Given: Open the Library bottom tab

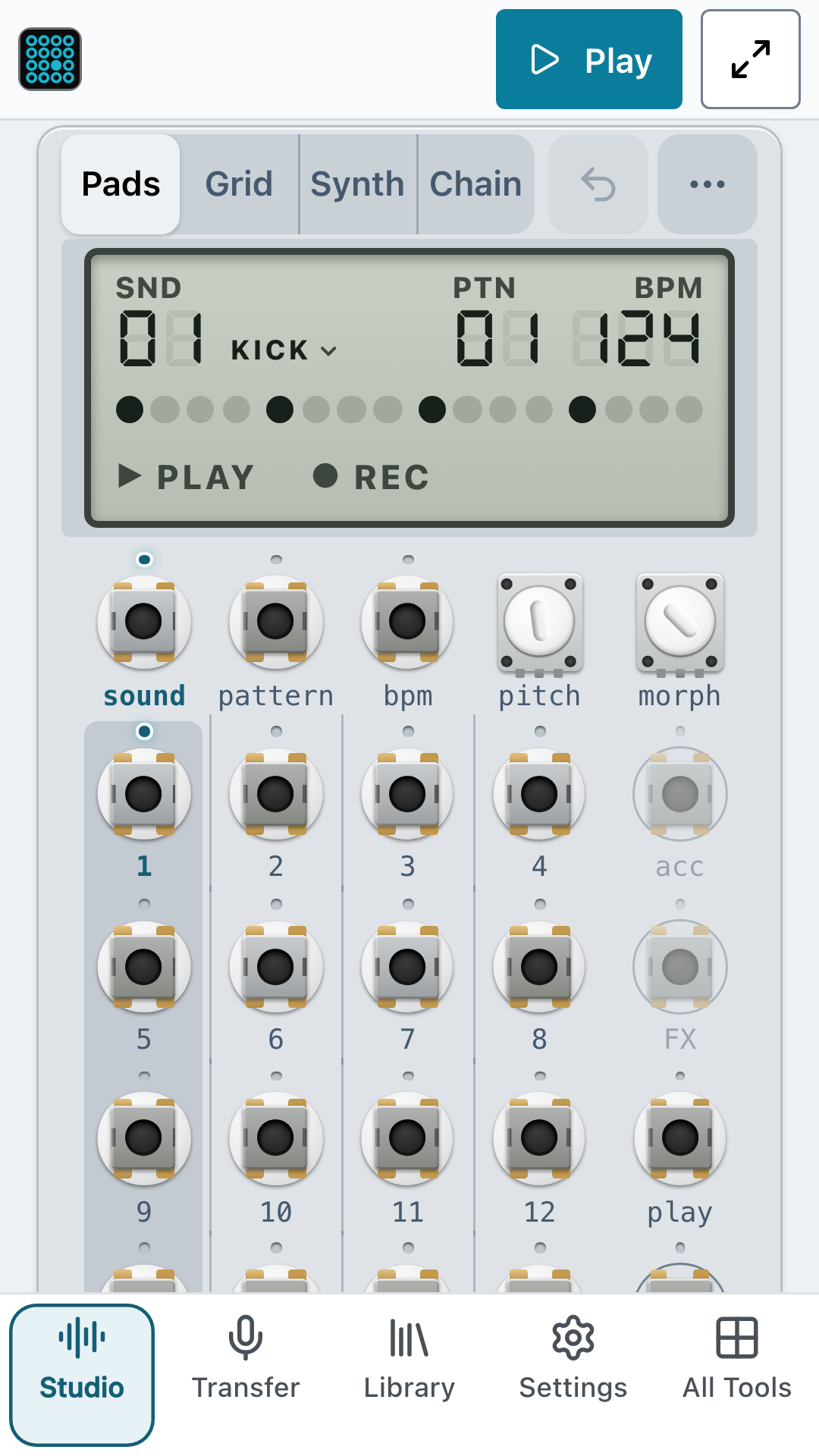Looking at the screenshot, I should (x=409, y=1375).
